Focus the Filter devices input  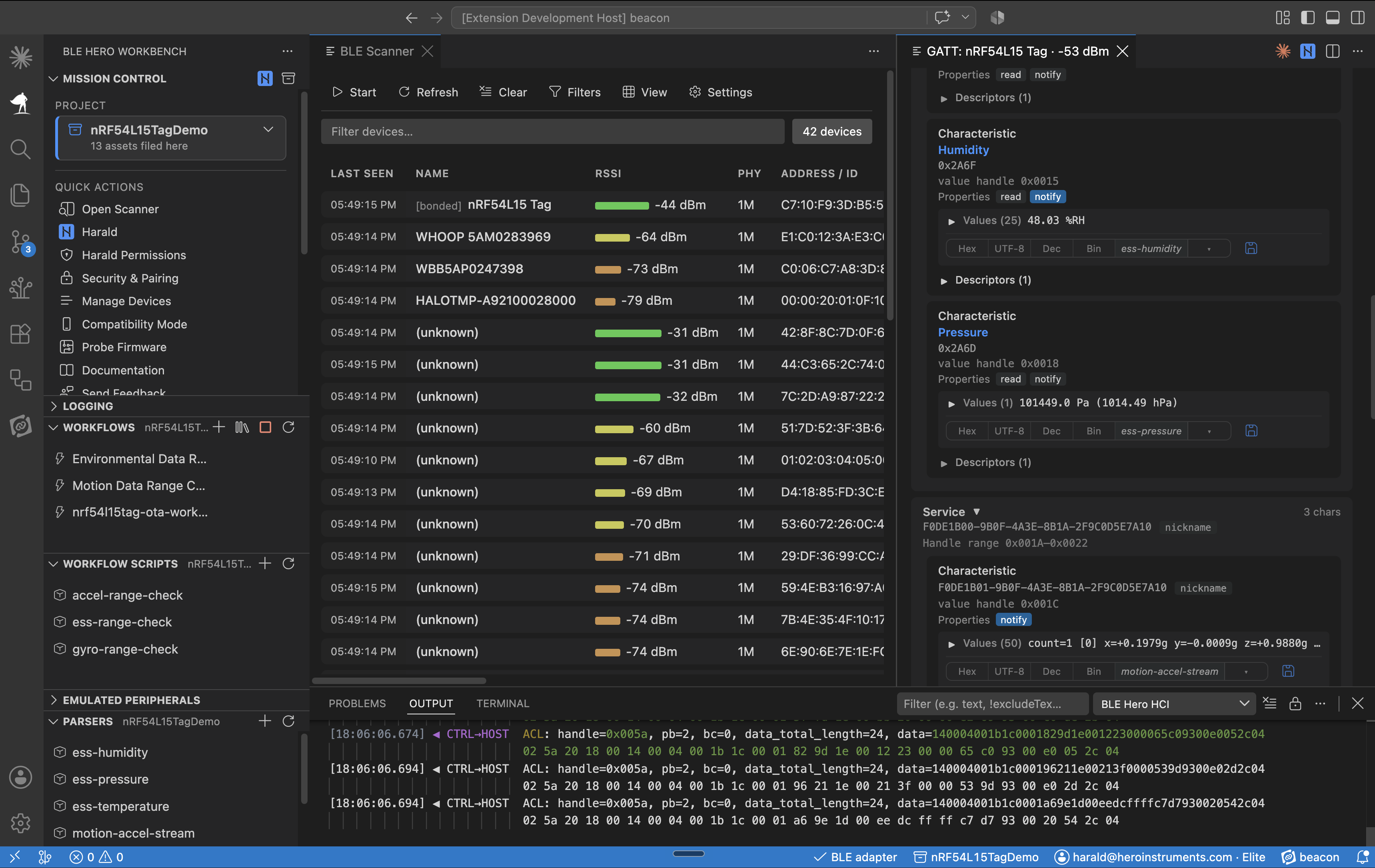coord(552,131)
